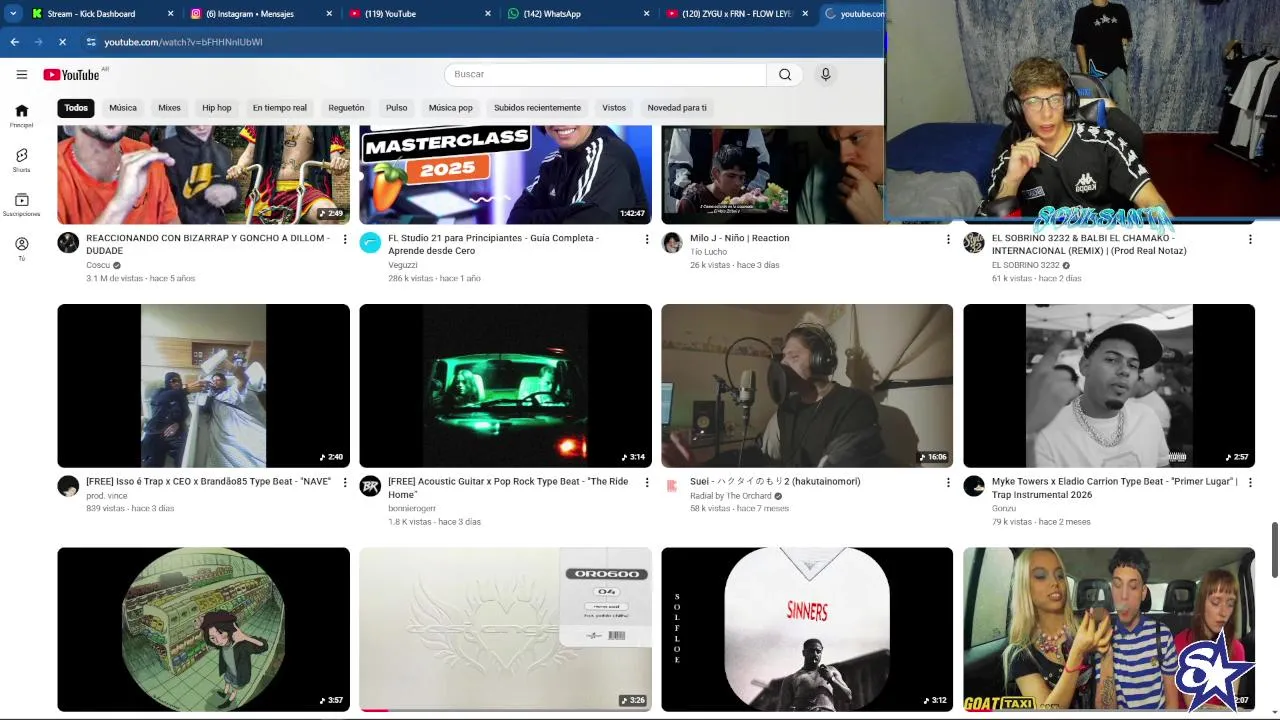Open EL SOBRINO 3232 channel name link

pyautogui.click(x=1025, y=265)
